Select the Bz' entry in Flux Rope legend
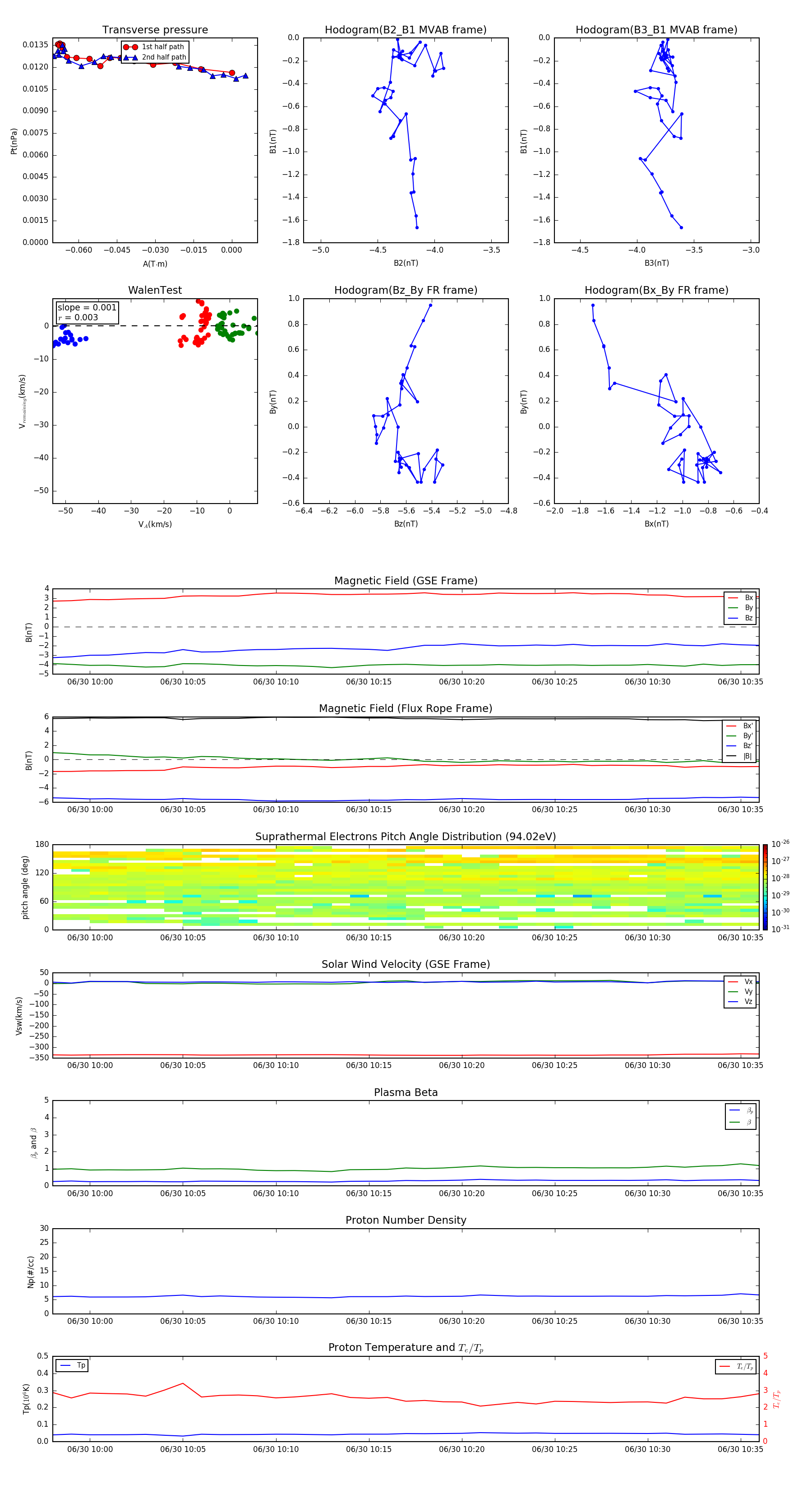This screenshot has width=812, height=1489. [x=740, y=746]
